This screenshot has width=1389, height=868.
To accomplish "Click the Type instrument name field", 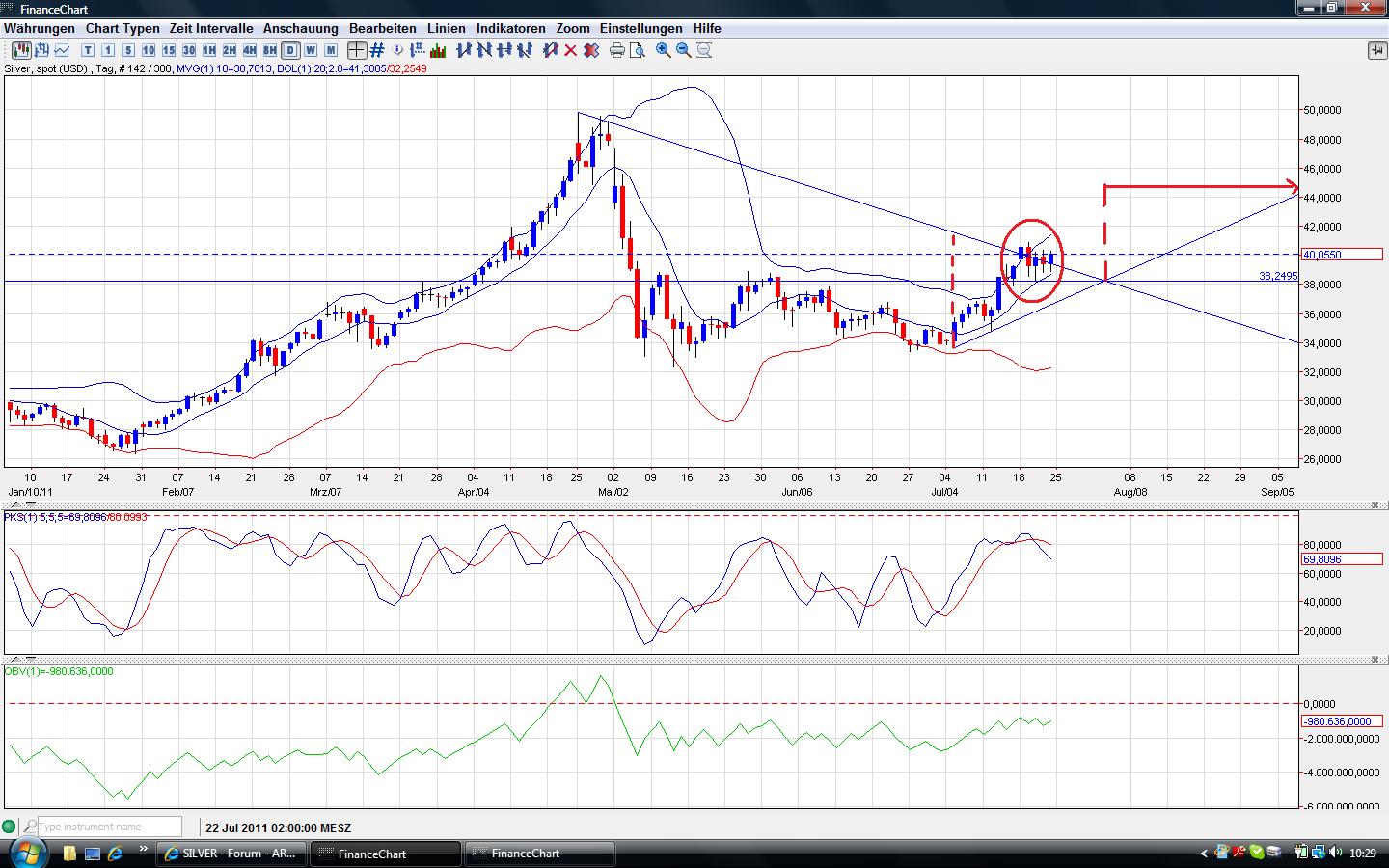I will (x=110, y=827).
